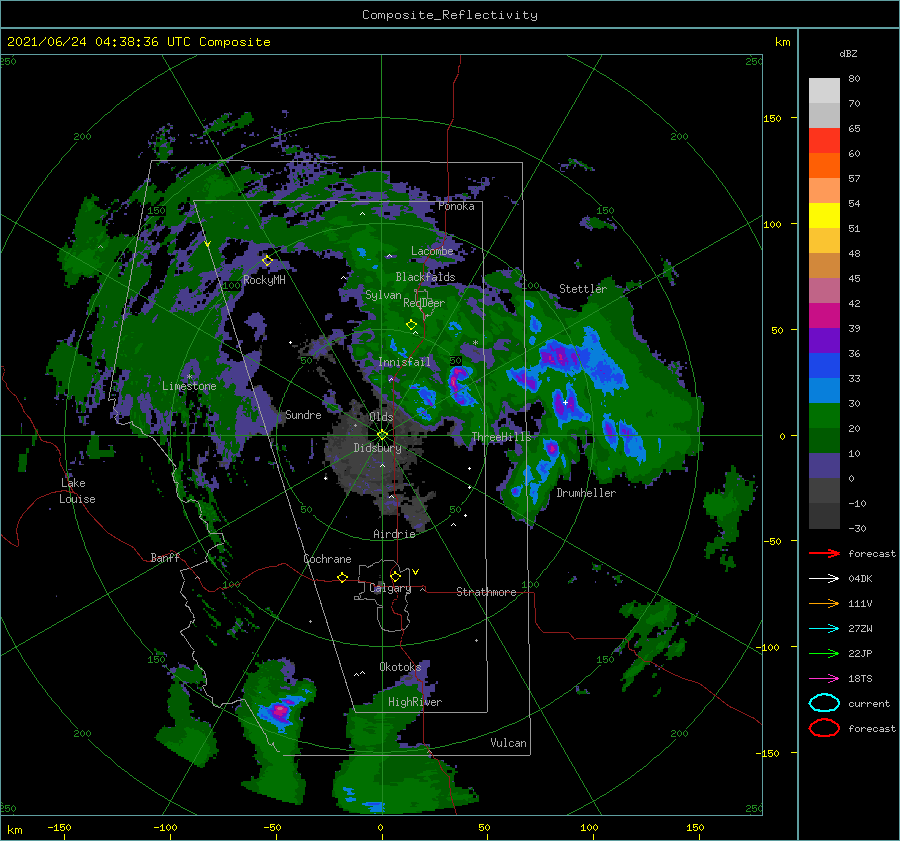Image resolution: width=900 pixels, height=841 pixels.
Task: Click the red forecast arrow in legend
Action: point(824,553)
